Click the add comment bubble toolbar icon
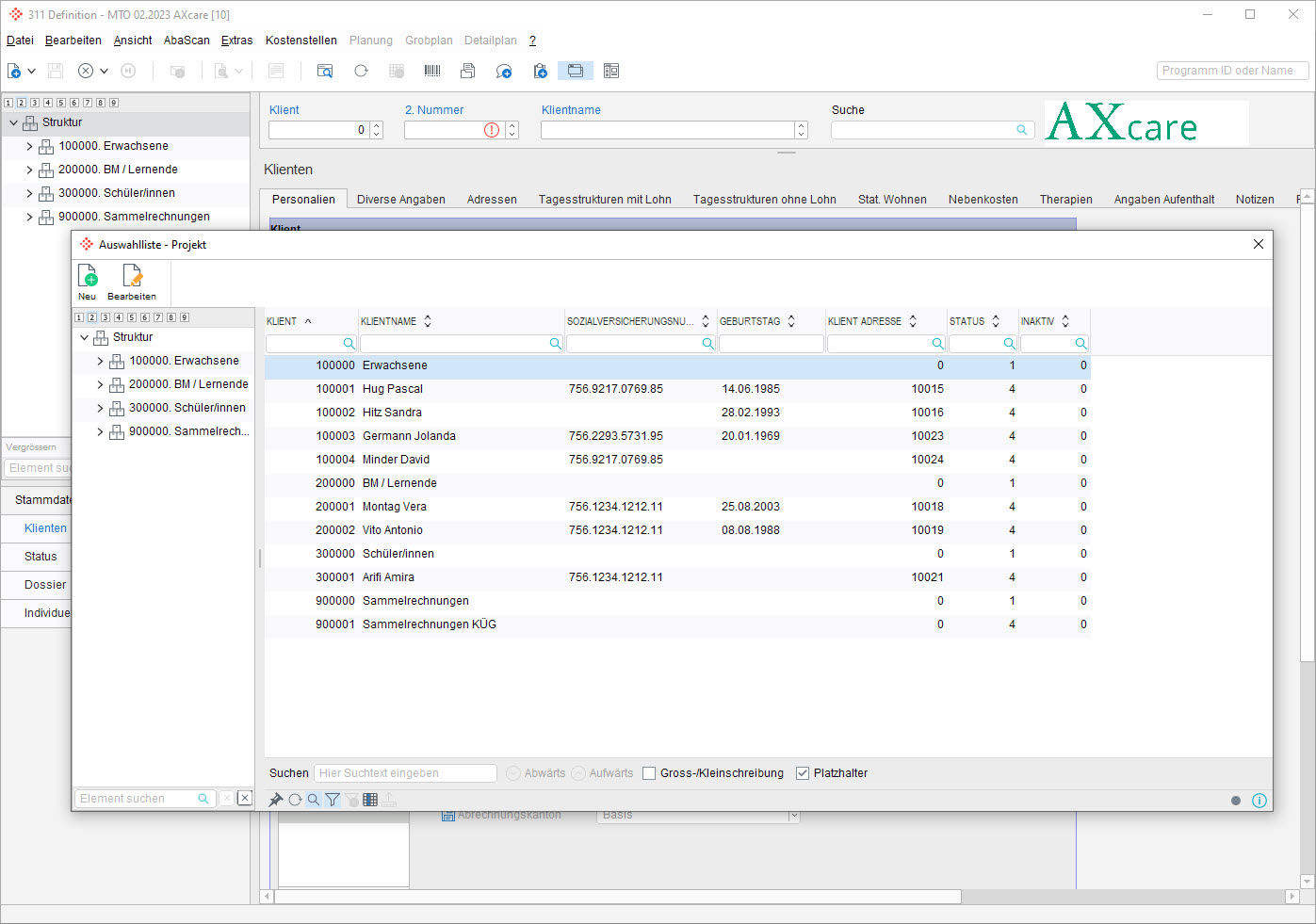 click(x=504, y=71)
